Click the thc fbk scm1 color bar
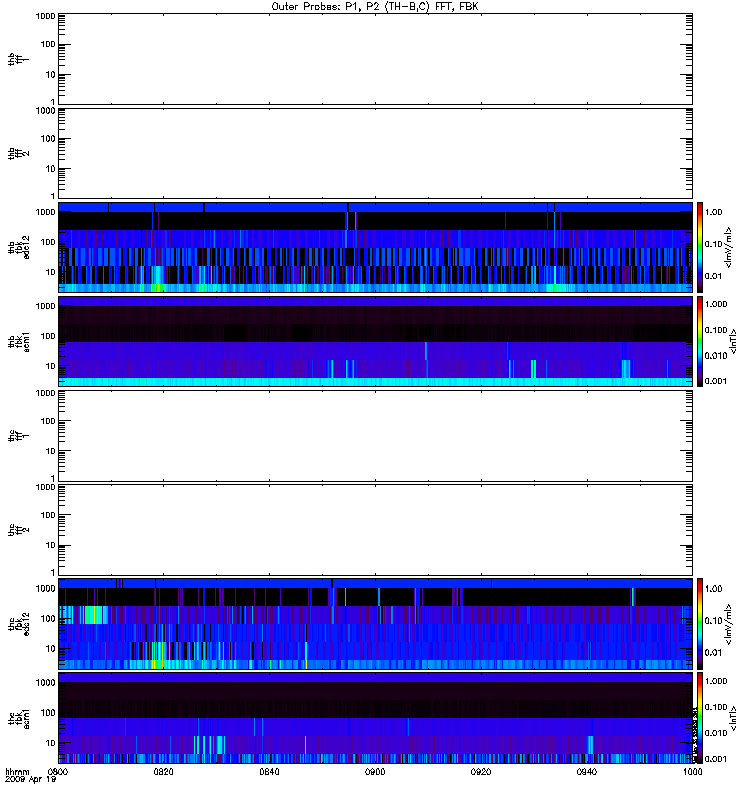This screenshot has width=750, height=800. click(x=700, y=718)
